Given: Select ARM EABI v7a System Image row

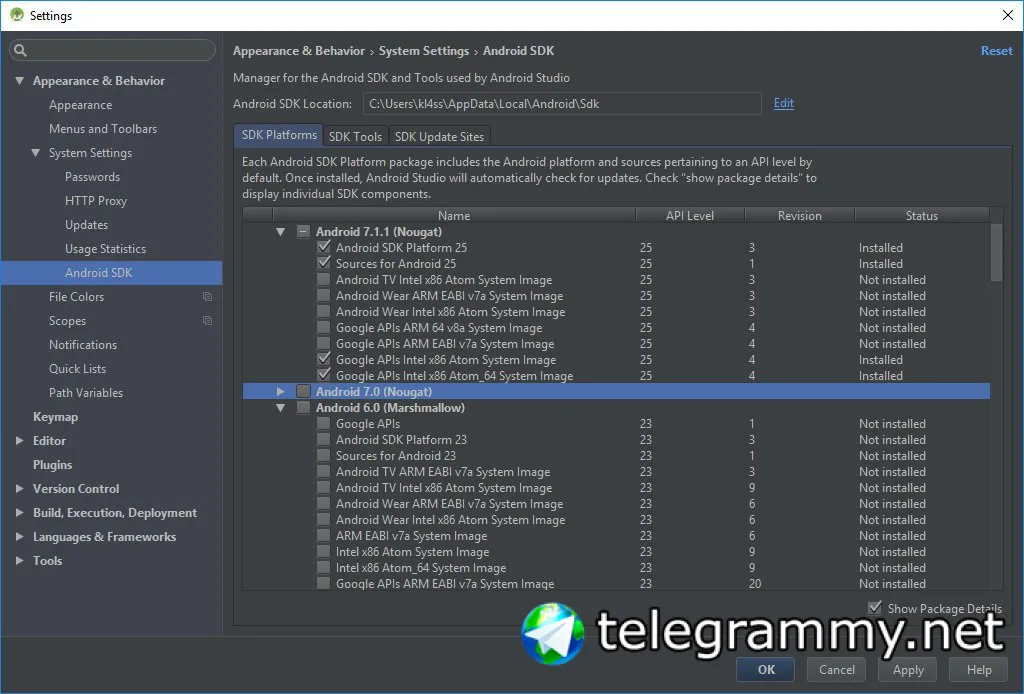Looking at the screenshot, I should coord(616,536).
